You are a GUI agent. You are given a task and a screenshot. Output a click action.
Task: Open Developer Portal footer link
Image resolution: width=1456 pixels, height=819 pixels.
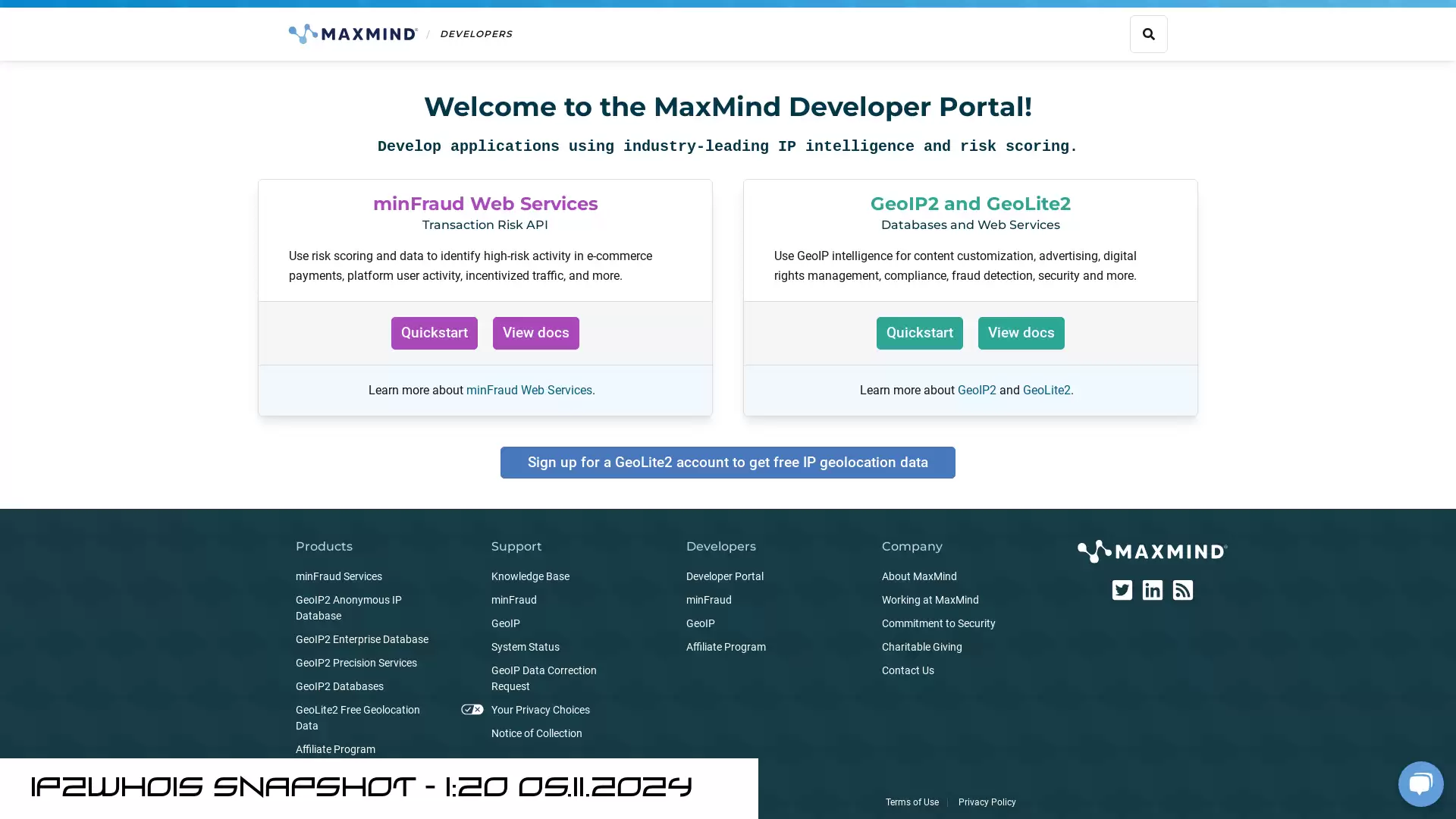click(x=724, y=576)
